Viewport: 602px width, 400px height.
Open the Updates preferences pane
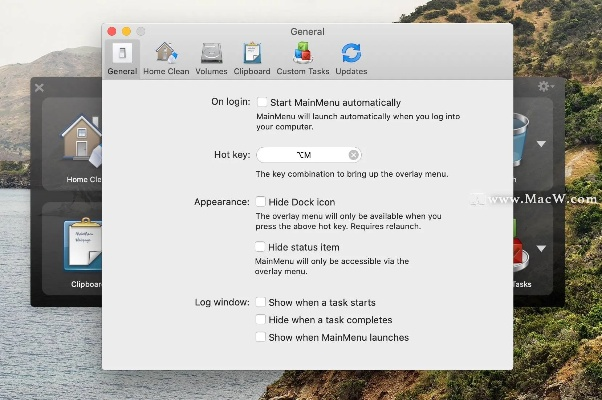(351, 58)
